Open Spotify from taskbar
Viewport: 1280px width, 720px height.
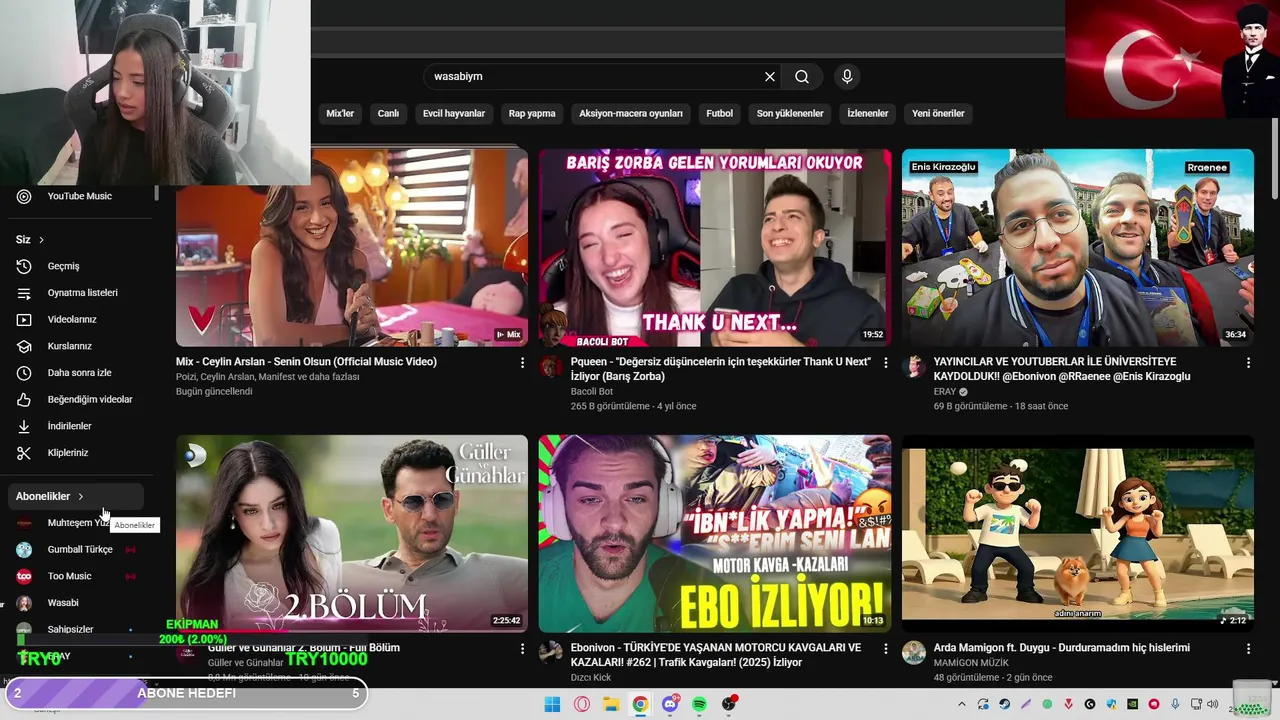699,704
